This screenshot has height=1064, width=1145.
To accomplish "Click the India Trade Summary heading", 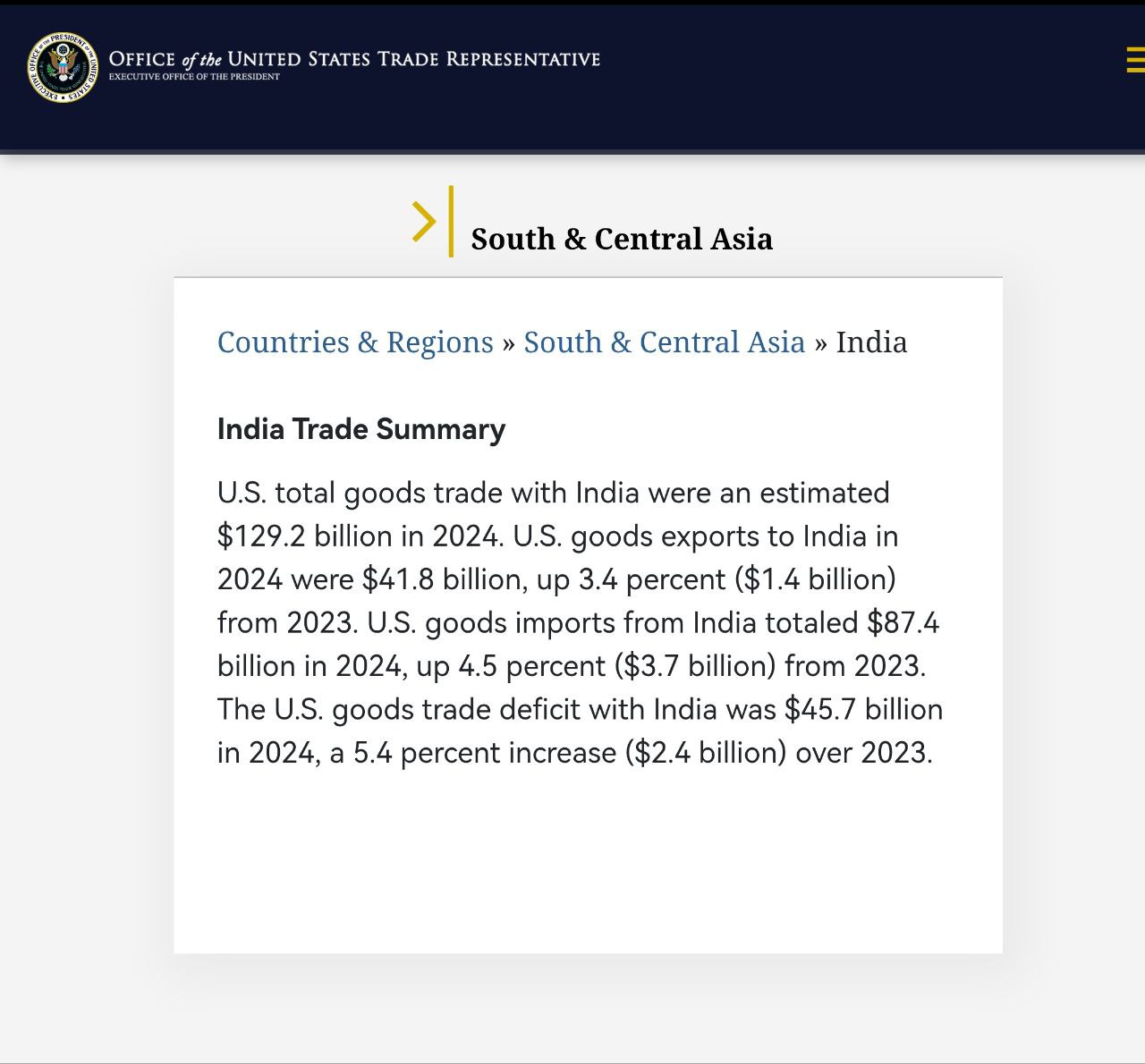I will coord(361,429).
